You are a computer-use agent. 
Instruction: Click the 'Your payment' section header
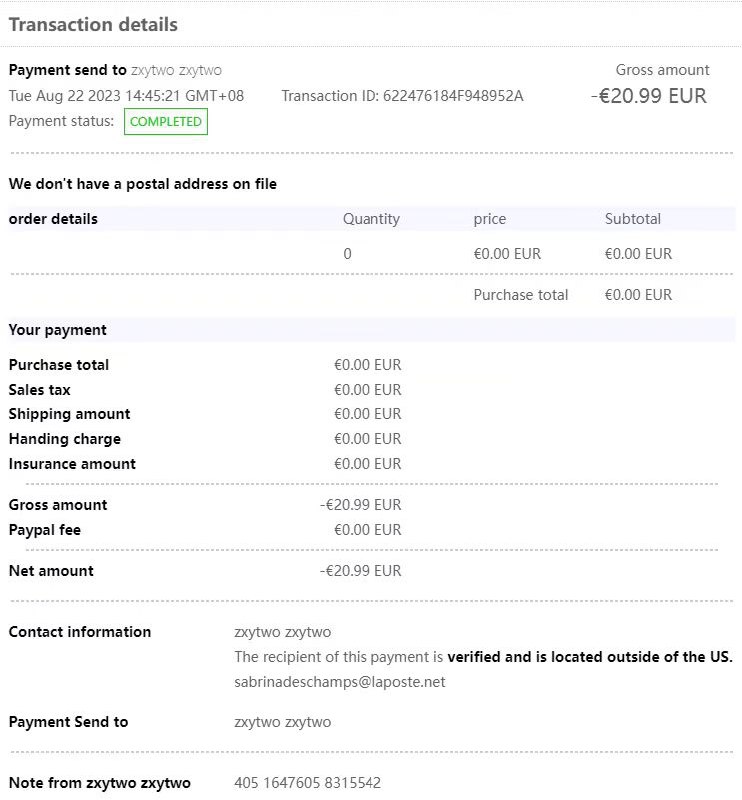(58, 330)
